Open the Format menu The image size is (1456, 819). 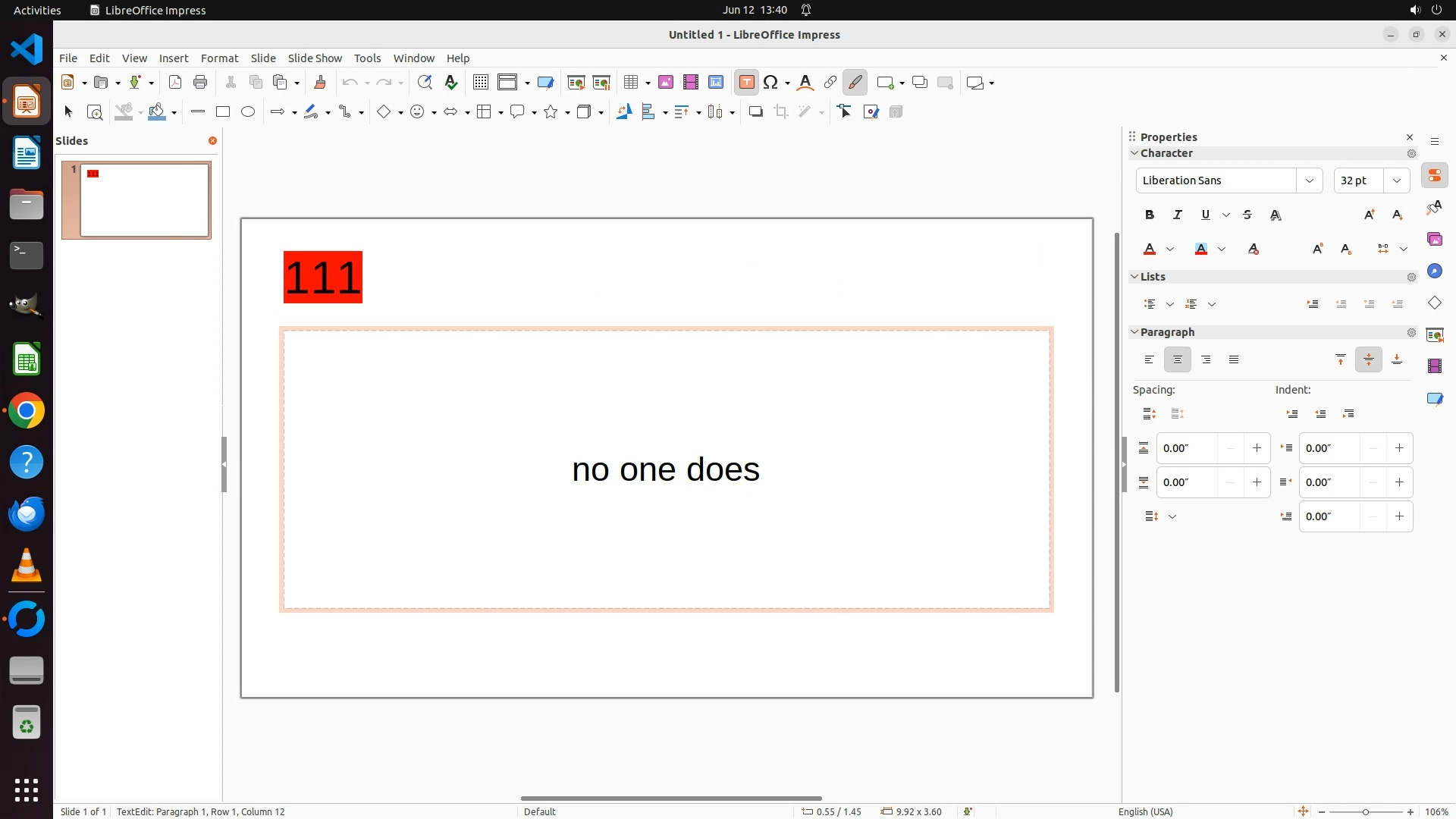219,58
